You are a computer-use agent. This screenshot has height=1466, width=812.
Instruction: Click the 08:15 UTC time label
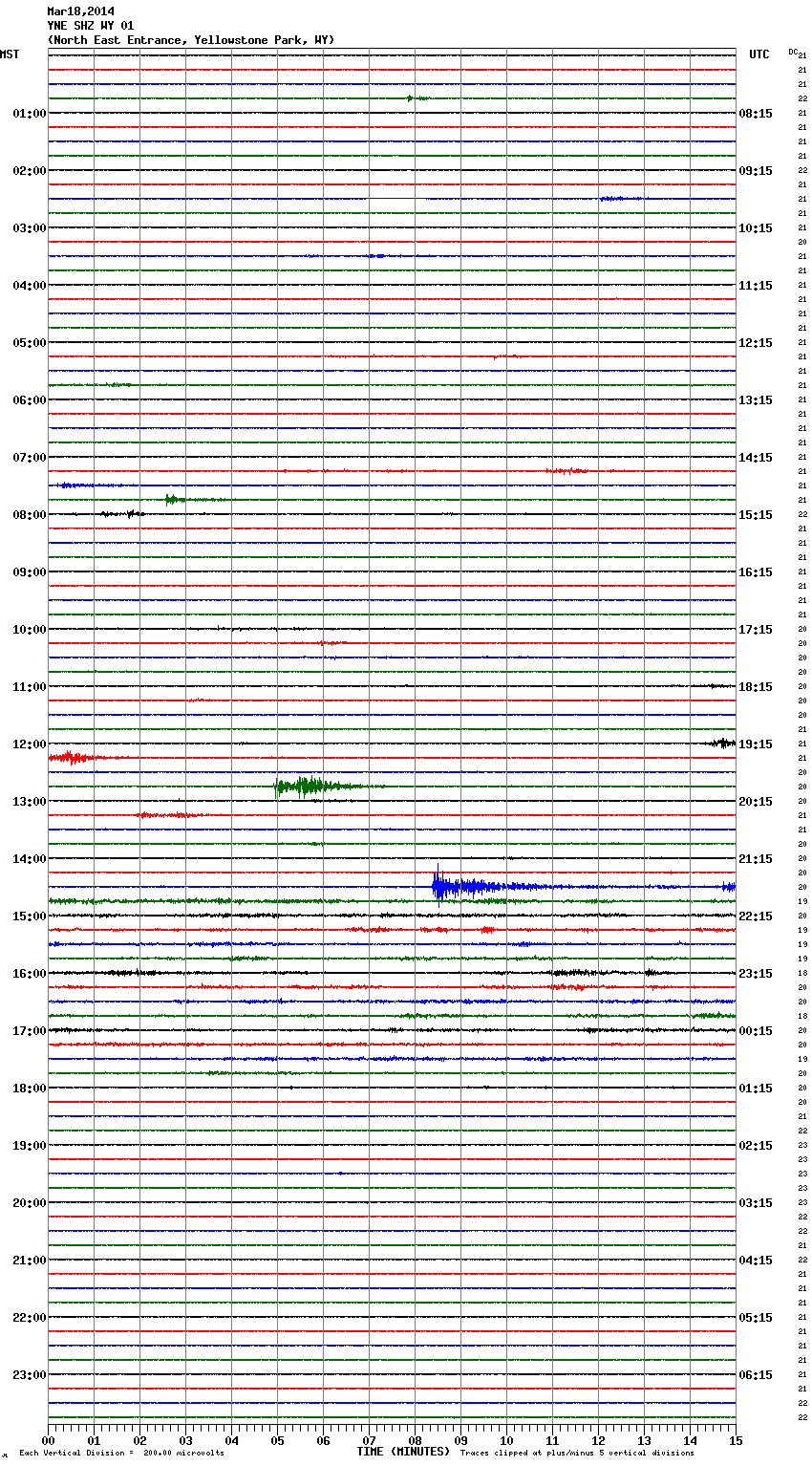(x=756, y=114)
